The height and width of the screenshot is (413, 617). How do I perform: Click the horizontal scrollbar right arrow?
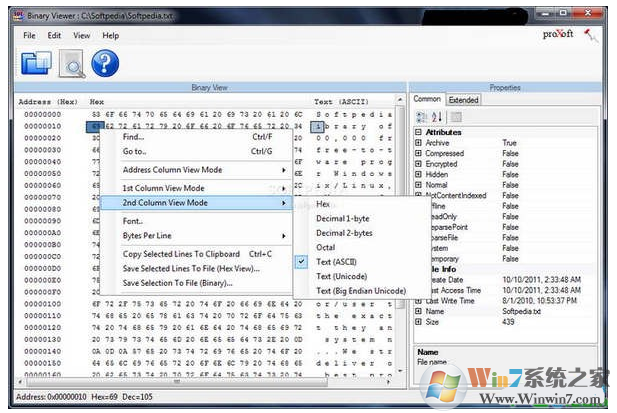[x=389, y=382]
